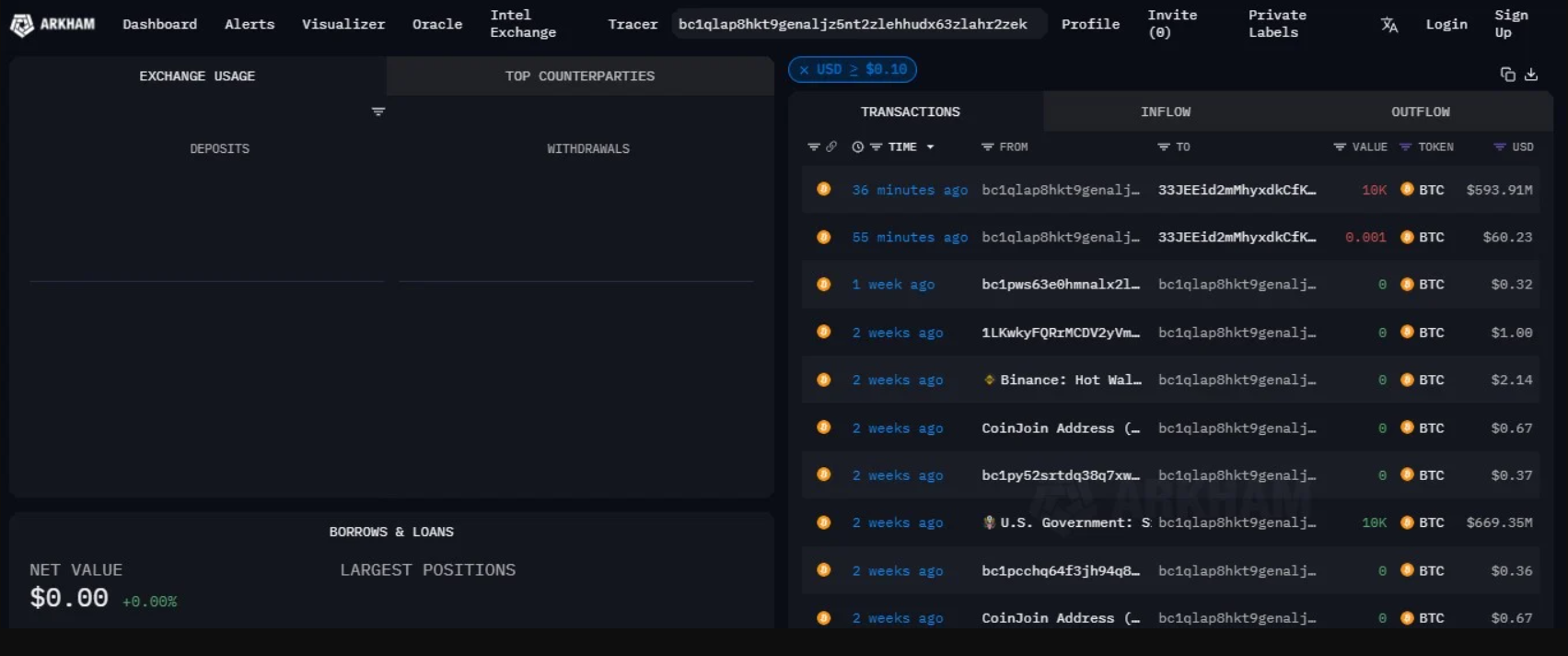Select the Transactions tab
Image resolution: width=1568 pixels, height=656 pixels.
click(x=911, y=111)
